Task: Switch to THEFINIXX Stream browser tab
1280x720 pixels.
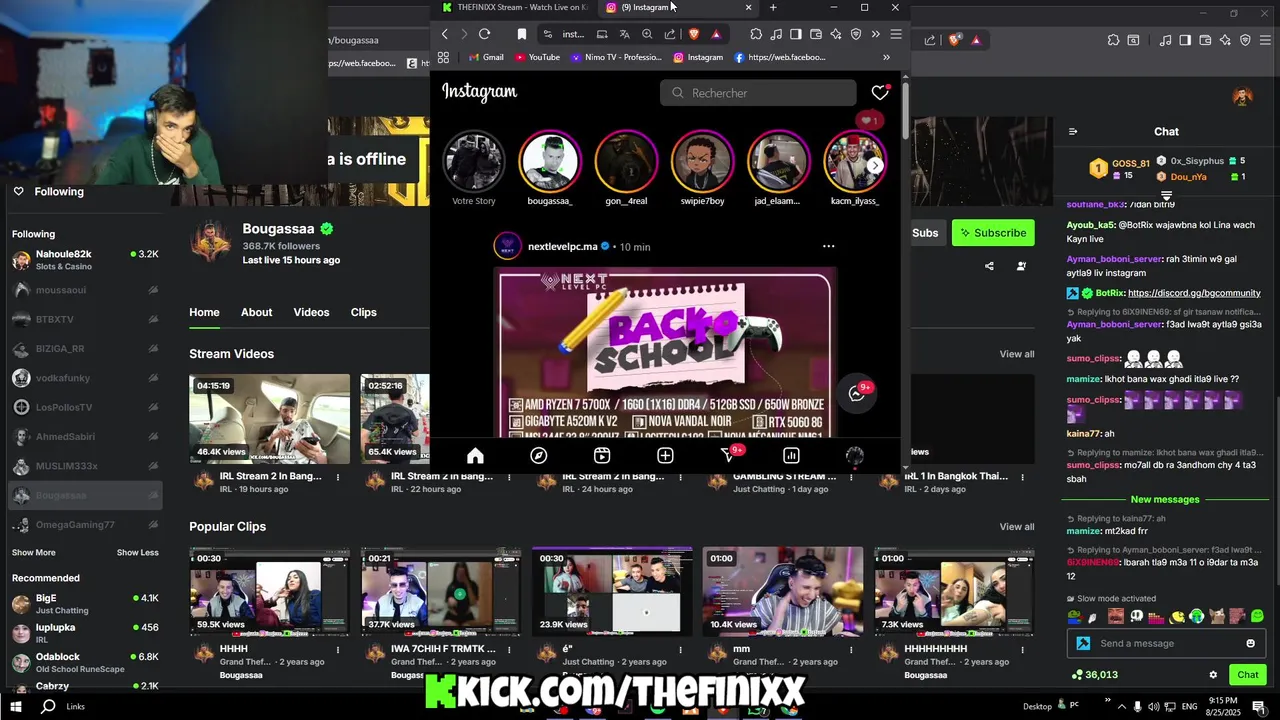Action: (x=513, y=7)
